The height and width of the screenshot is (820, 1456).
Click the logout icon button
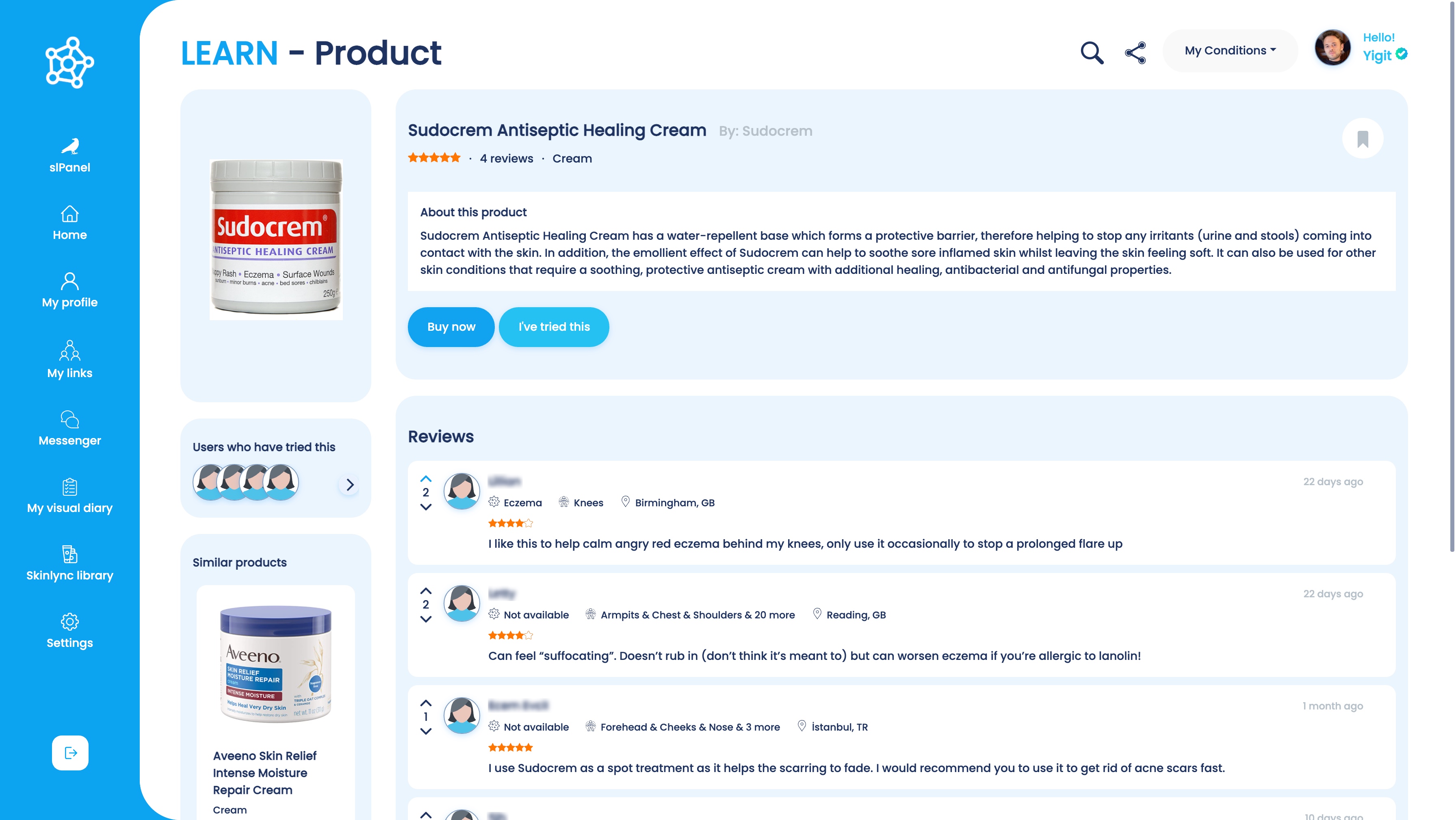point(70,753)
